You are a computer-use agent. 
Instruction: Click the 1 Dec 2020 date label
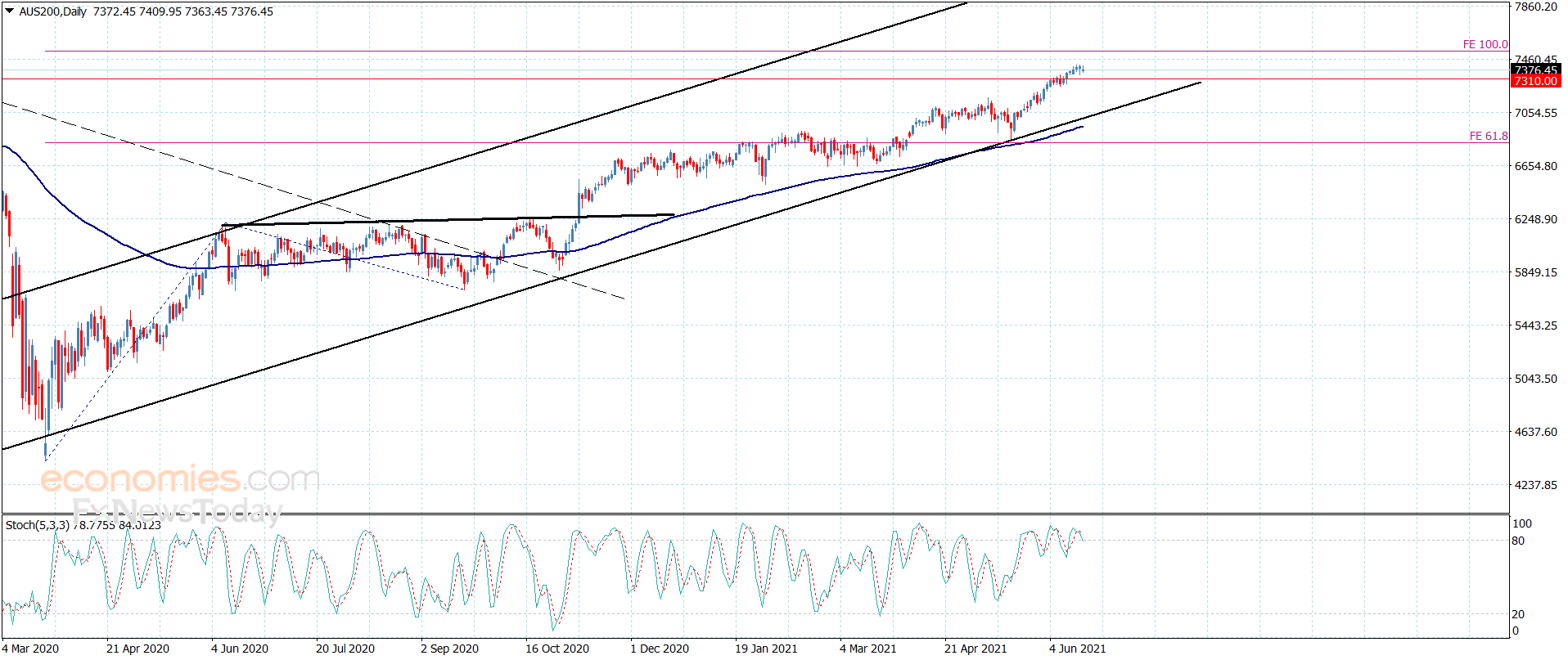[659, 649]
